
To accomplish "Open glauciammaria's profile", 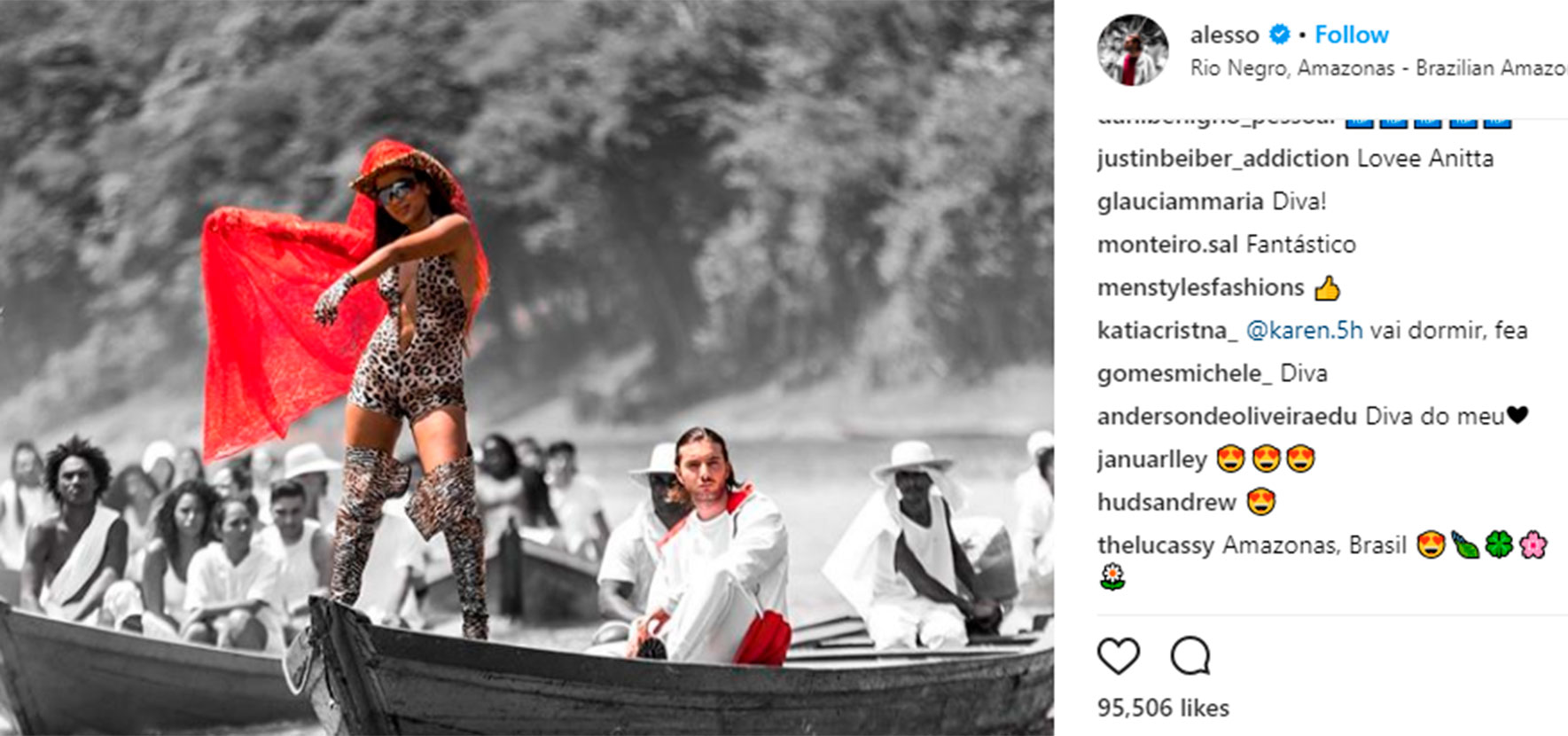I will (1181, 202).
